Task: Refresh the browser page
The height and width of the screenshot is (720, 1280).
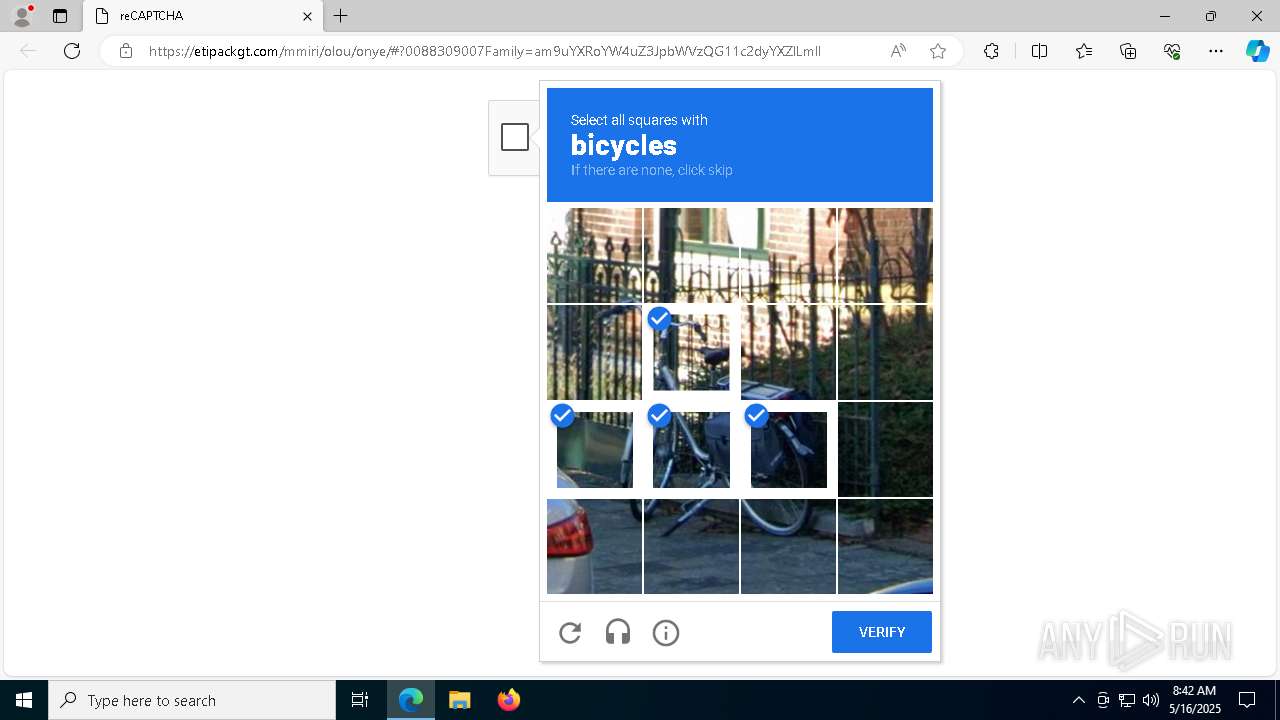Action: point(72,51)
